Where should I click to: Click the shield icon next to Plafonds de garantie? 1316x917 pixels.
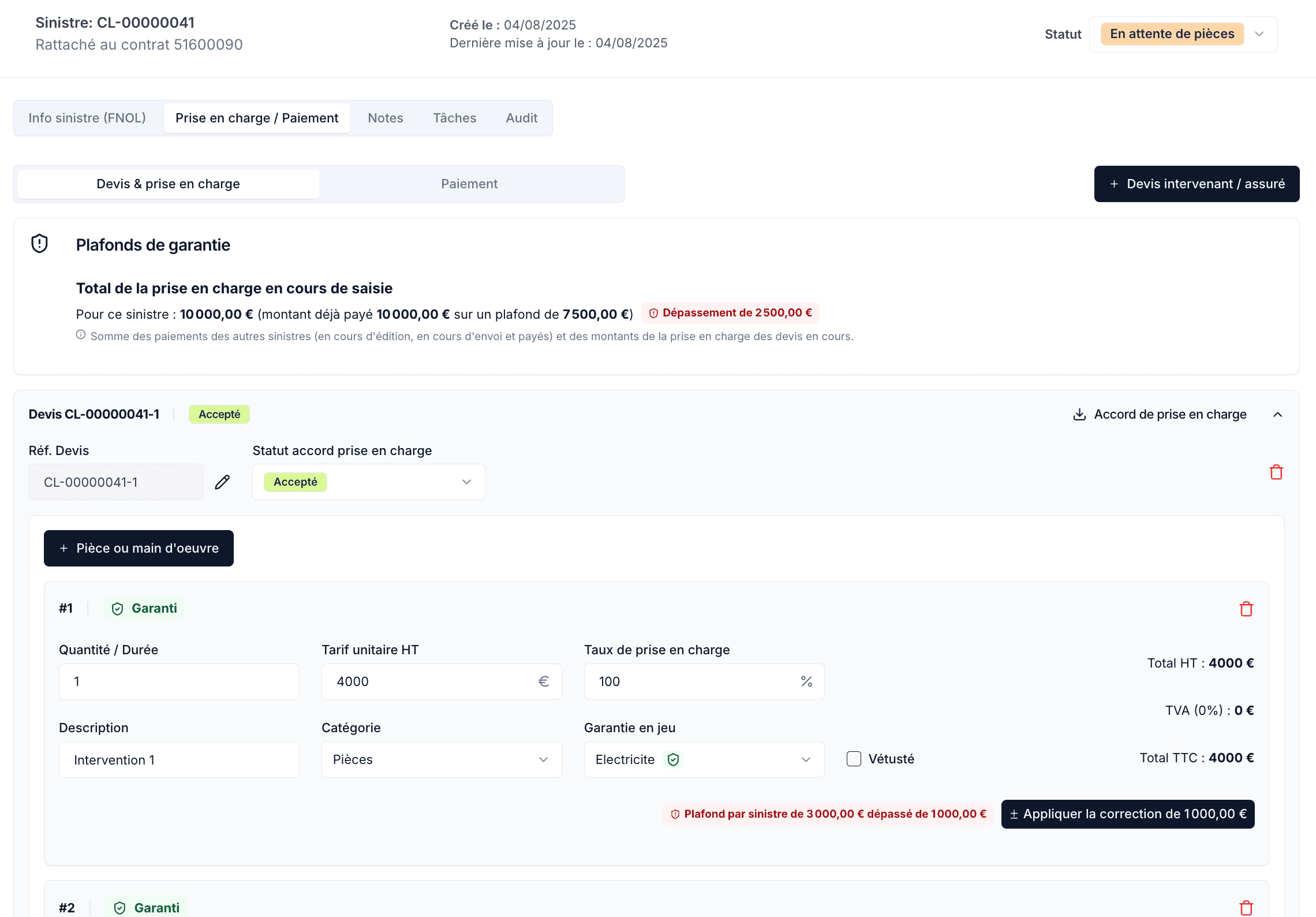[x=38, y=243]
